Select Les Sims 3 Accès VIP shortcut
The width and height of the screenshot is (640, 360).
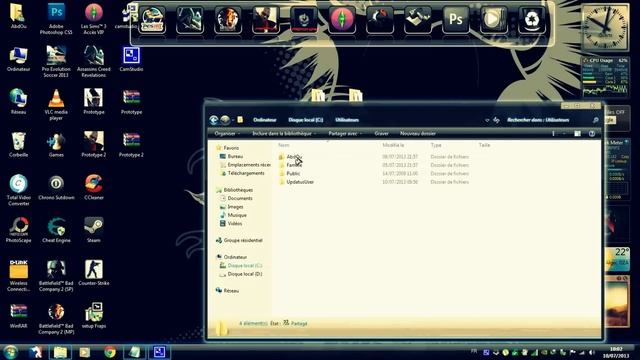pyautogui.click(x=93, y=19)
